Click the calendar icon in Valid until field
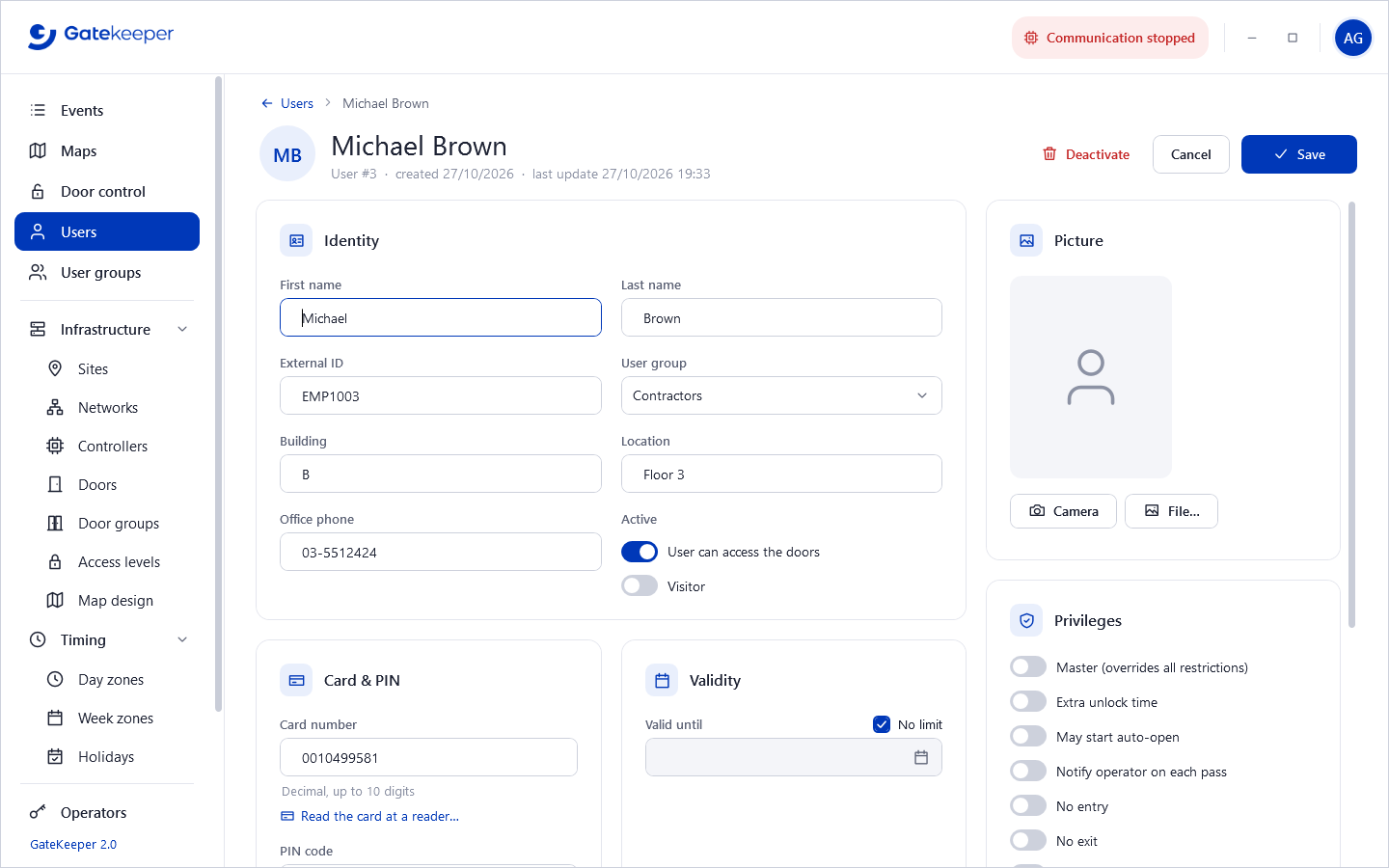Image resolution: width=1389 pixels, height=868 pixels. point(921,757)
